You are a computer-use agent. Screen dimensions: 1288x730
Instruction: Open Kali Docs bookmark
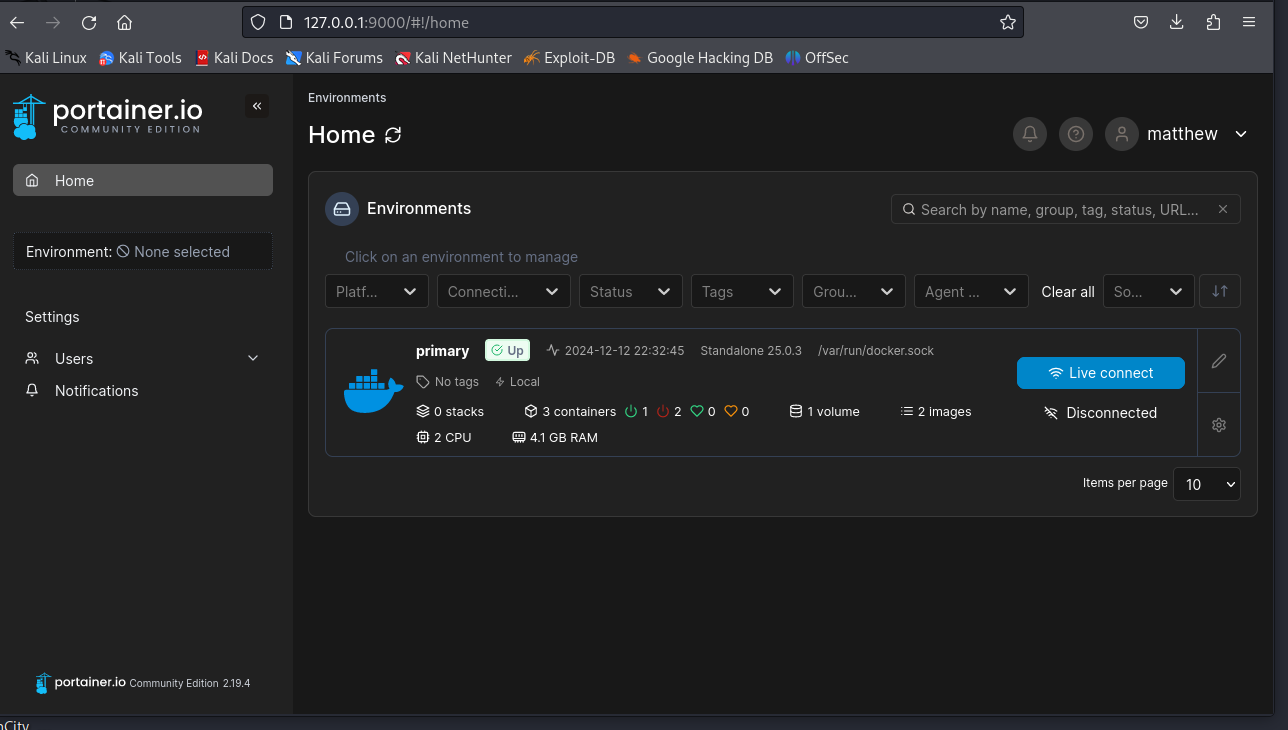click(x=234, y=58)
